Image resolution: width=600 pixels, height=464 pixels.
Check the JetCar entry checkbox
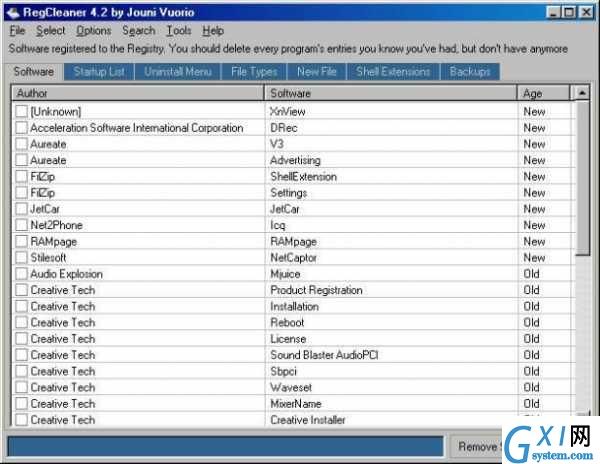[x=21, y=209]
